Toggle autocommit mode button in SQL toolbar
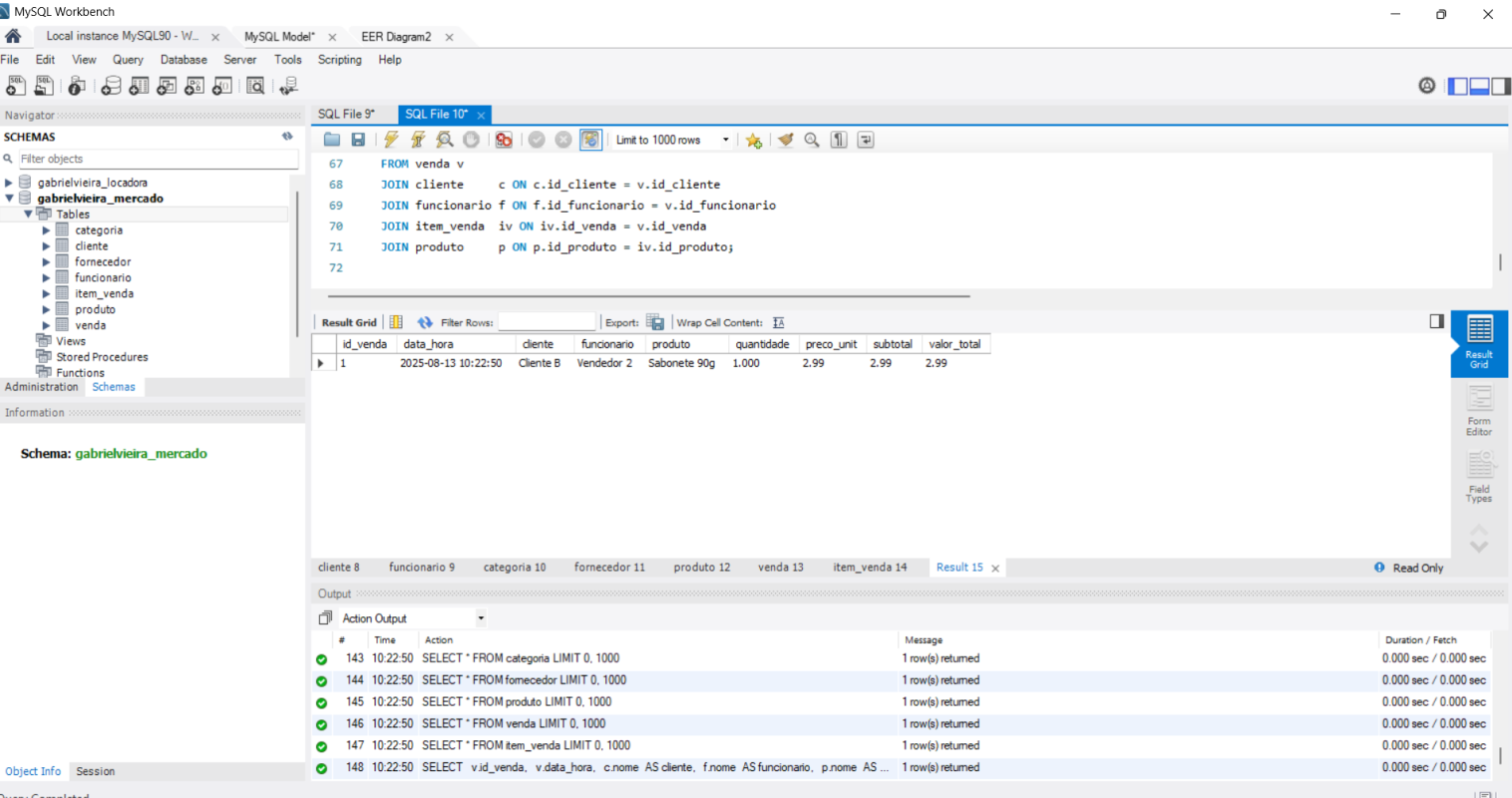 coord(590,140)
